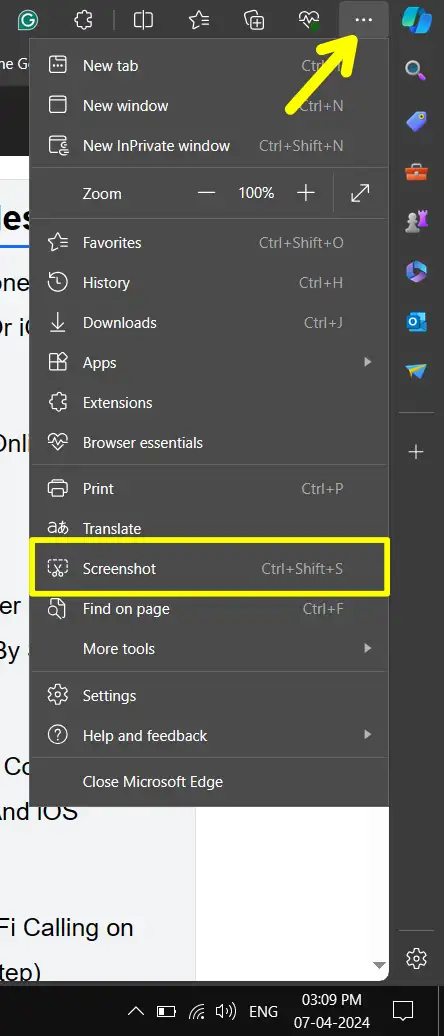The height and width of the screenshot is (1036, 444).
Task: Open Browser essentials menu entry
Action: pyautogui.click(x=209, y=443)
